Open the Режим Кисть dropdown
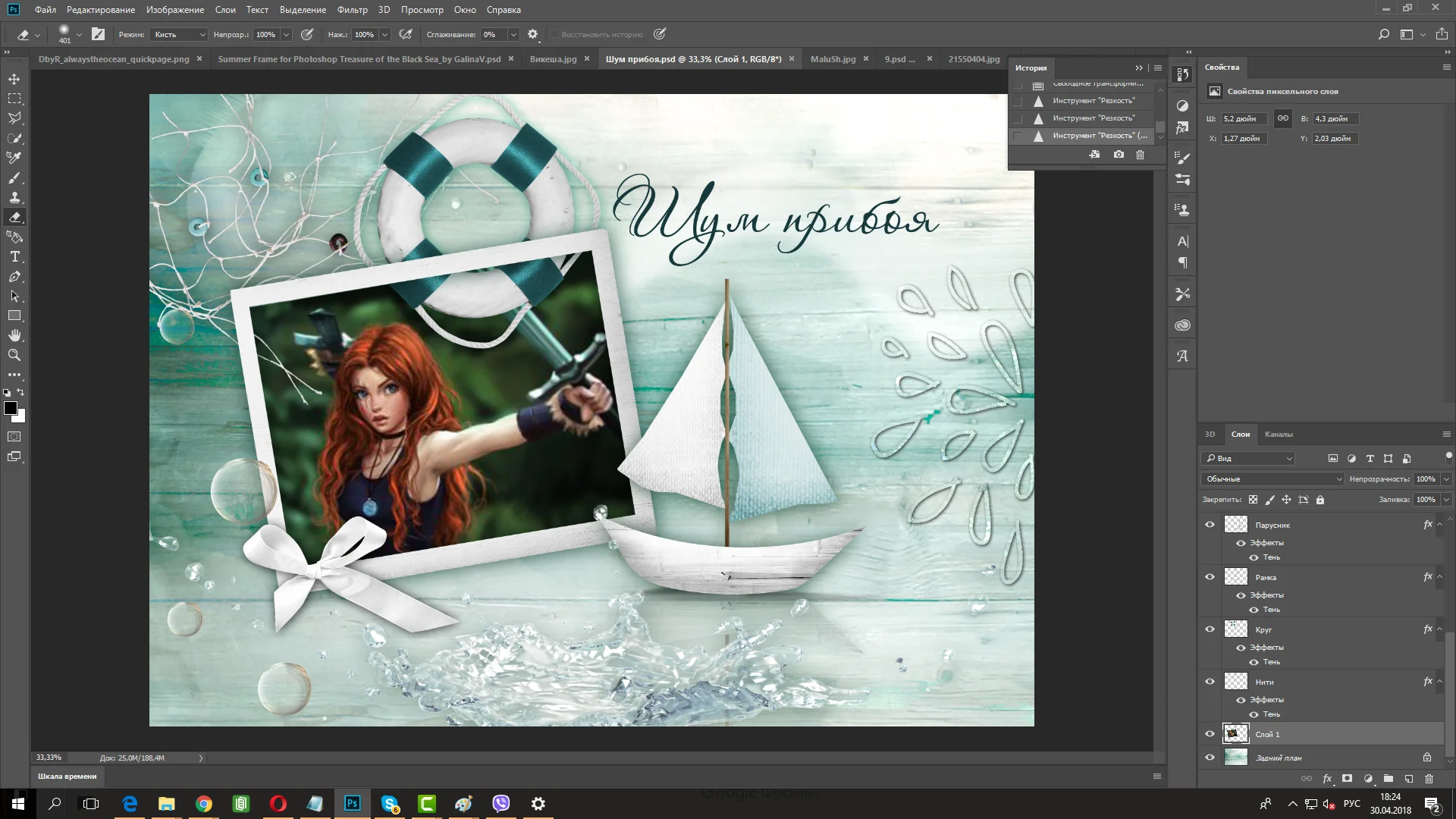The width and height of the screenshot is (1456, 819). point(180,35)
